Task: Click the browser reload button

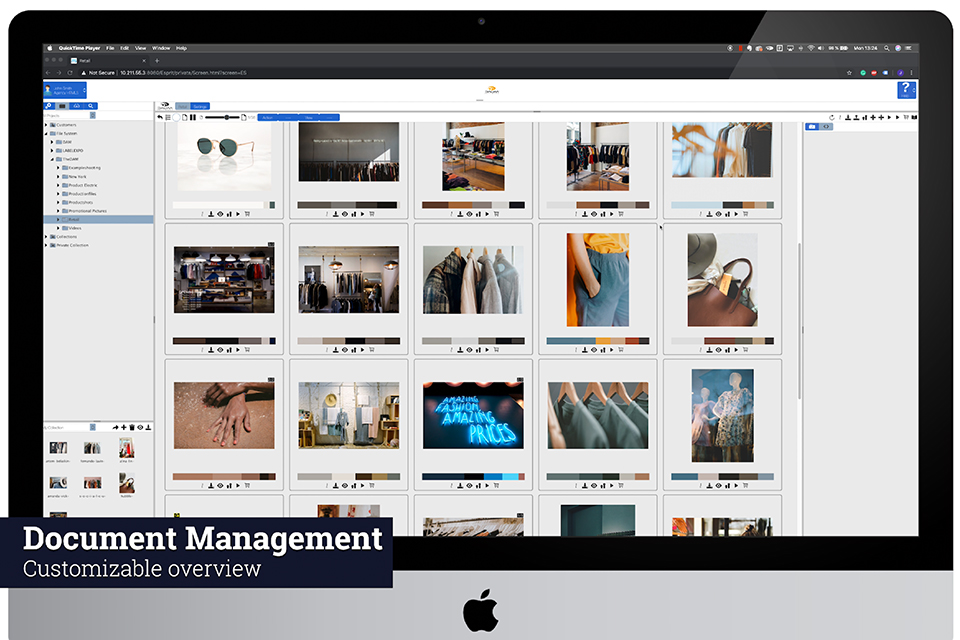Action: coord(70,72)
